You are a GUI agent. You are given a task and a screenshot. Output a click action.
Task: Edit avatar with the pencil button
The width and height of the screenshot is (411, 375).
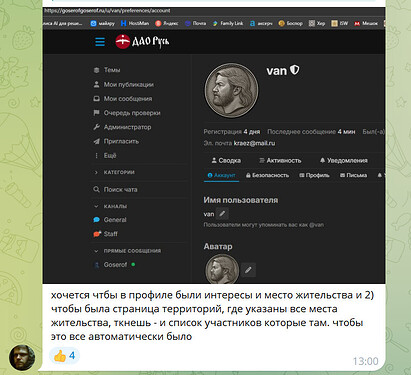click(x=248, y=270)
